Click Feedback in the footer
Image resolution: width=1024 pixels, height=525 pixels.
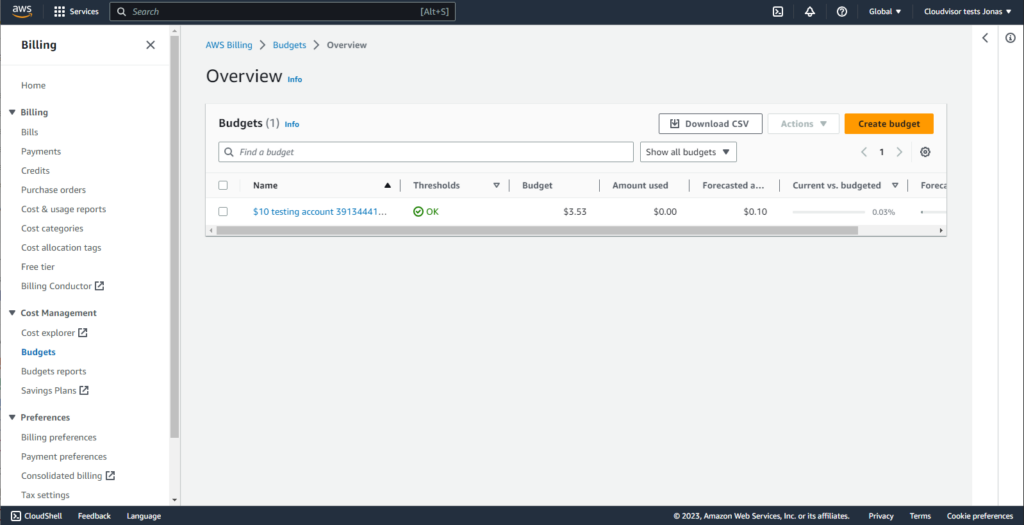[94, 516]
